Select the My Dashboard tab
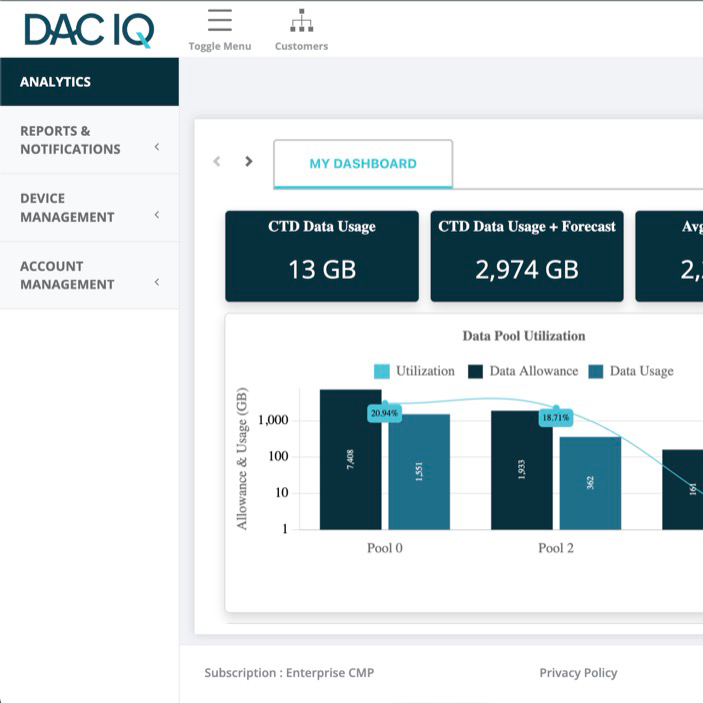Image resolution: width=703 pixels, height=703 pixels. [363, 164]
